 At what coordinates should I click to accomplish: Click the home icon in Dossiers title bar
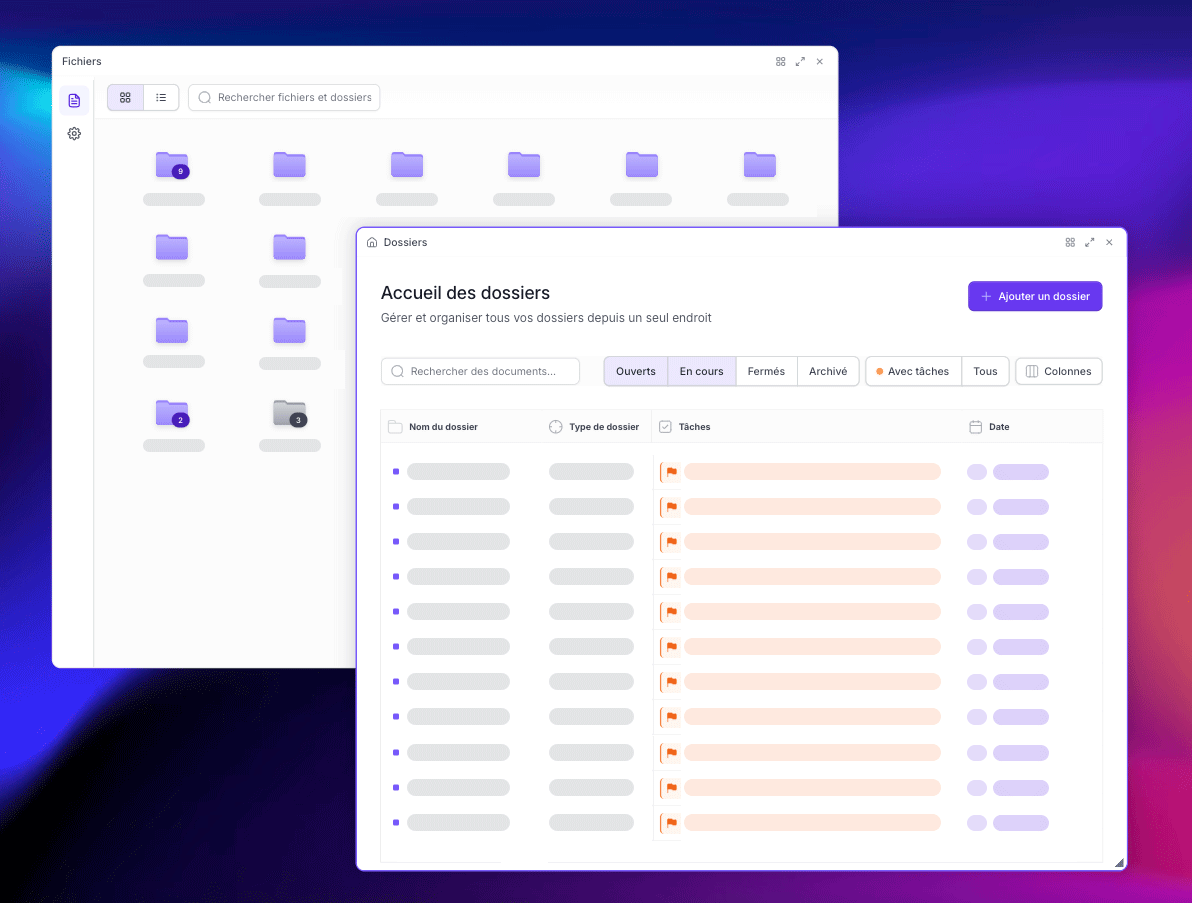pyautogui.click(x=372, y=243)
